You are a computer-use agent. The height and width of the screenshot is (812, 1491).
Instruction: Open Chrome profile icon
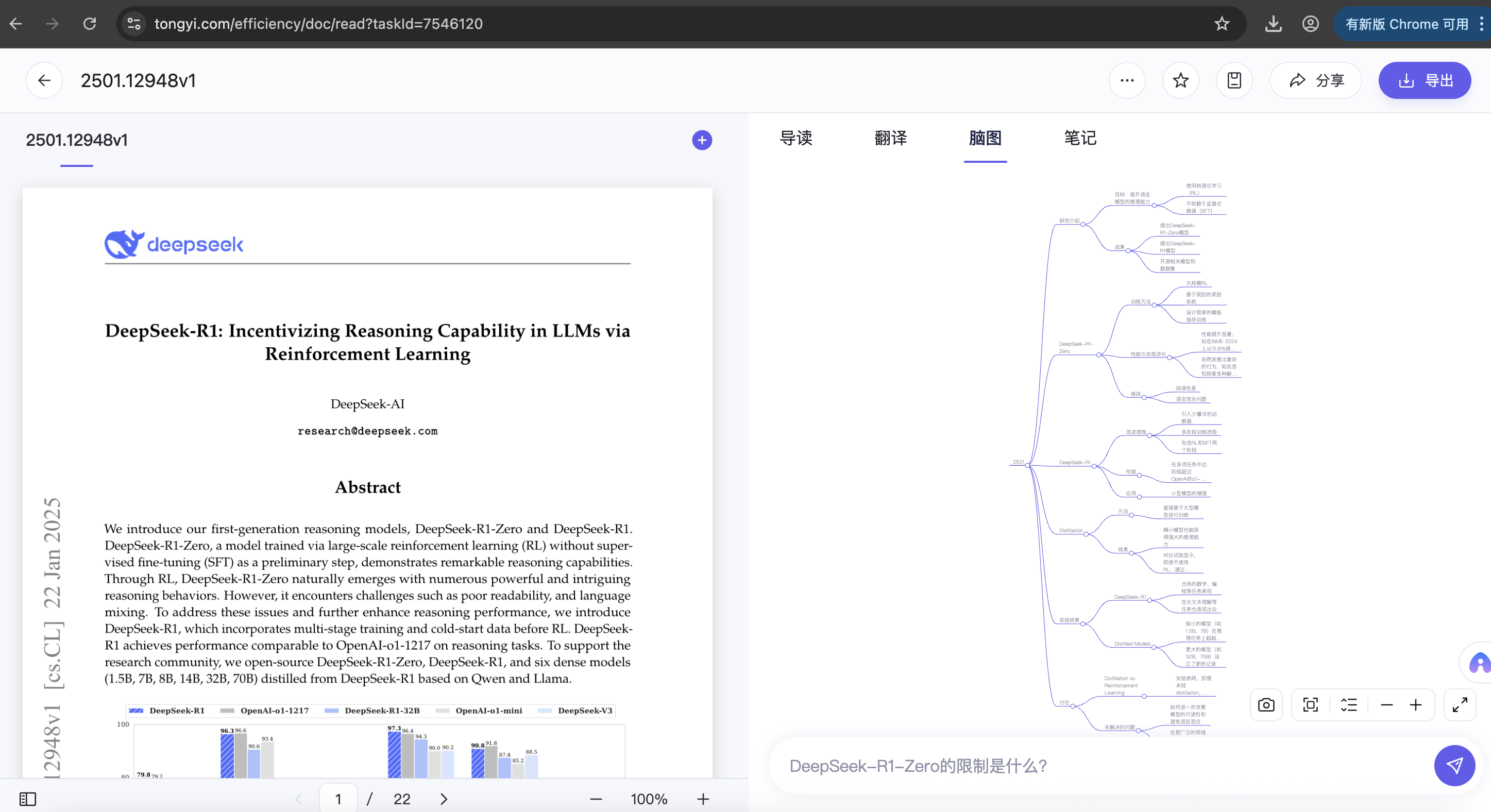tap(1310, 24)
